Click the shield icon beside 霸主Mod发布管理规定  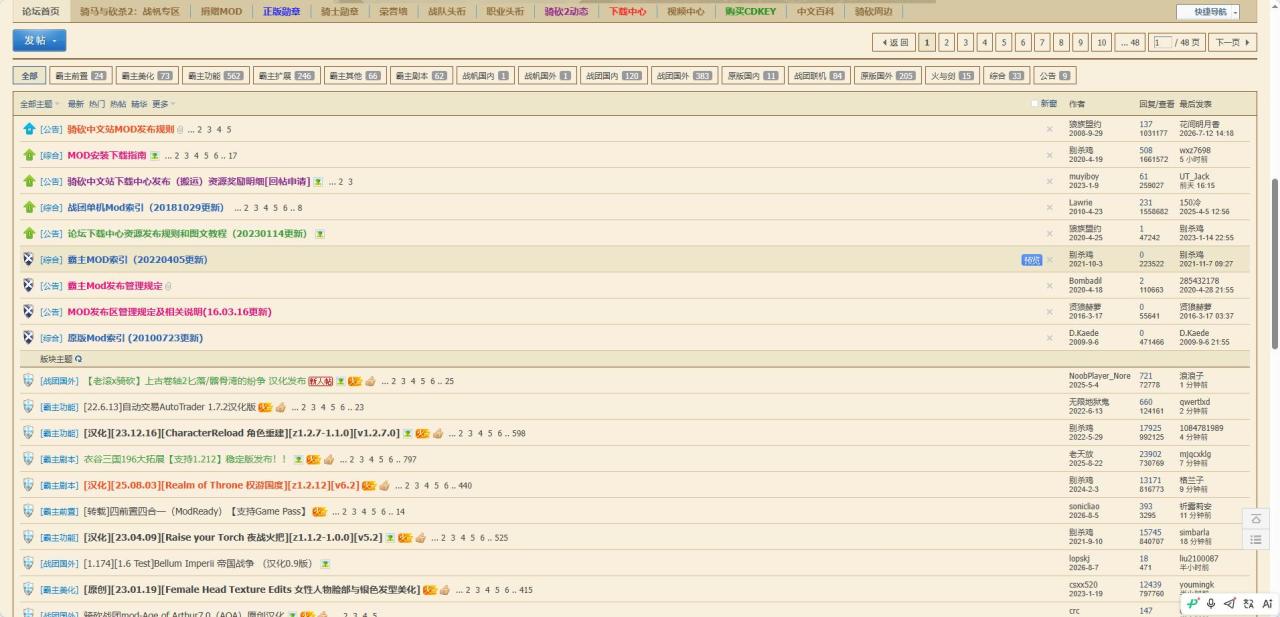tap(29, 285)
